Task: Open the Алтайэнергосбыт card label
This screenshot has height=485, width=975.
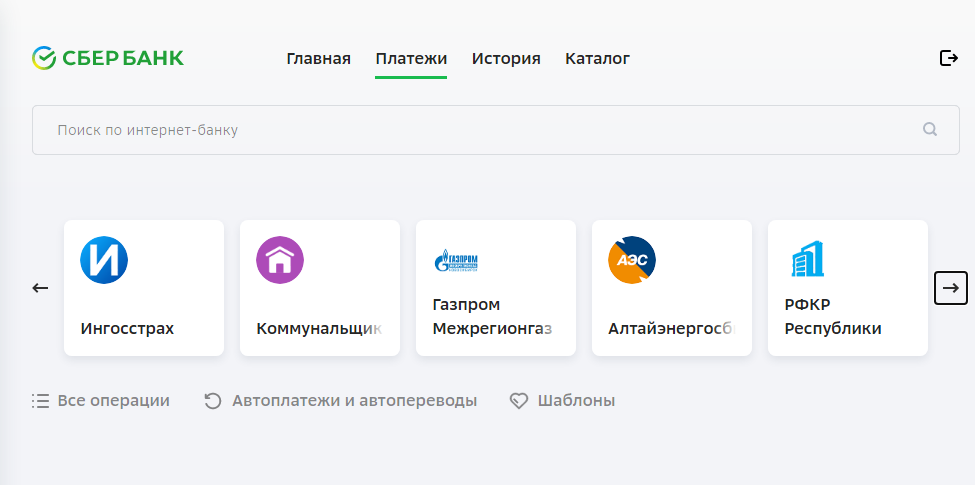Action: pyautogui.click(x=672, y=328)
